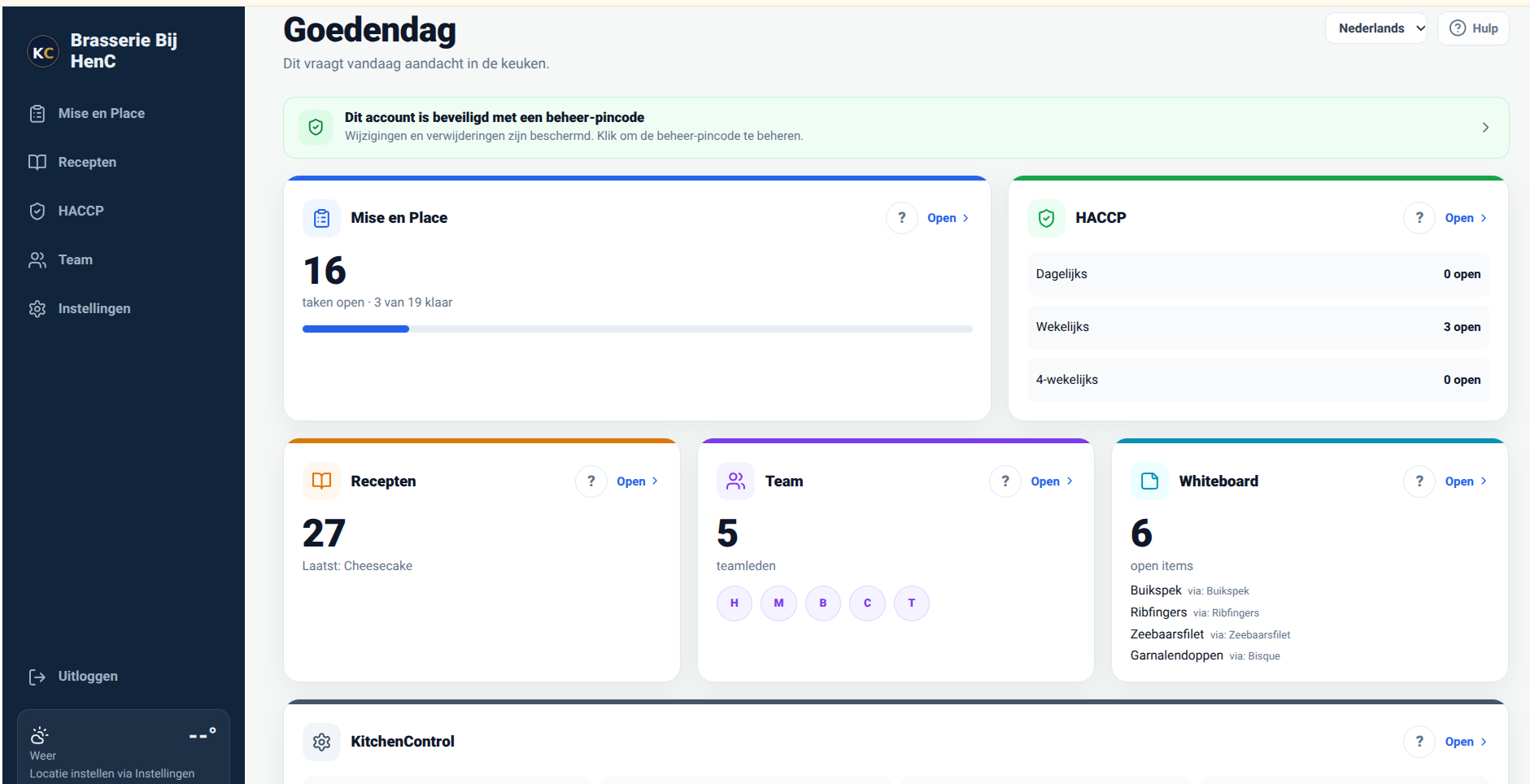Select team member avatar H

[x=734, y=603]
